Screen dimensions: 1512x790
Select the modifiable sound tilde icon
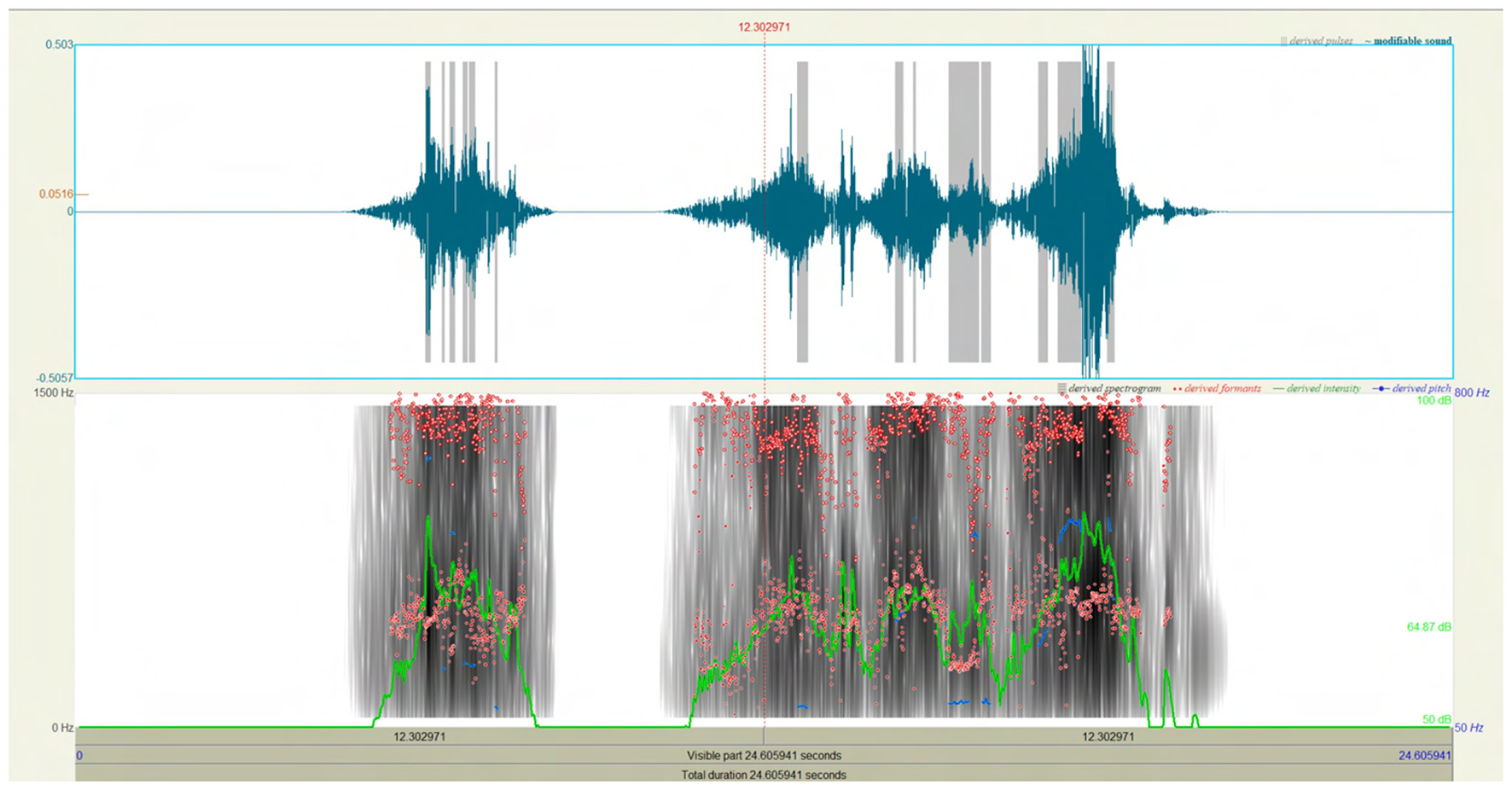coord(1368,40)
